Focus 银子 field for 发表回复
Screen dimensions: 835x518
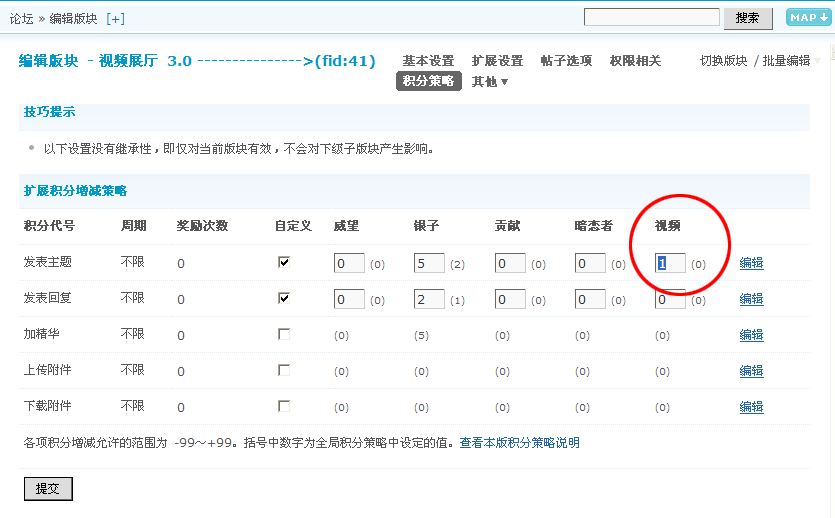429,299
